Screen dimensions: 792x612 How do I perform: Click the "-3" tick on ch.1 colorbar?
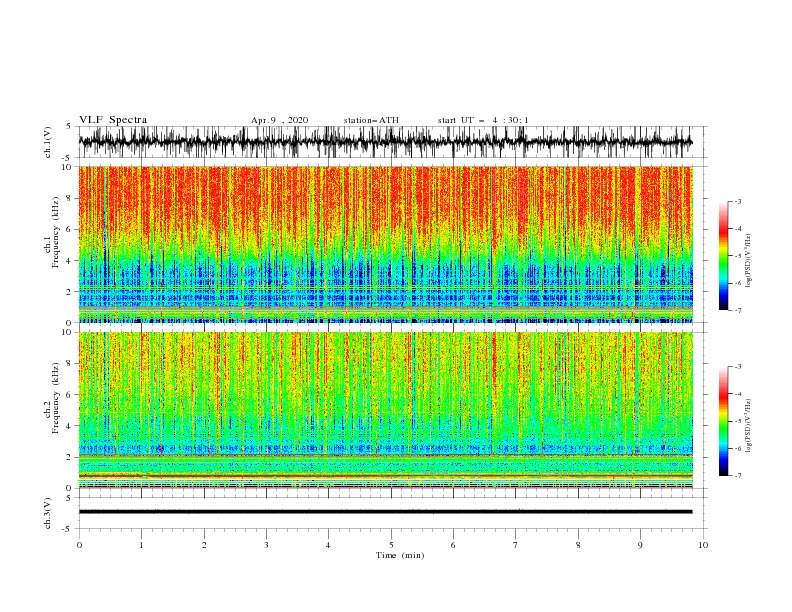(x=738, y=201)
